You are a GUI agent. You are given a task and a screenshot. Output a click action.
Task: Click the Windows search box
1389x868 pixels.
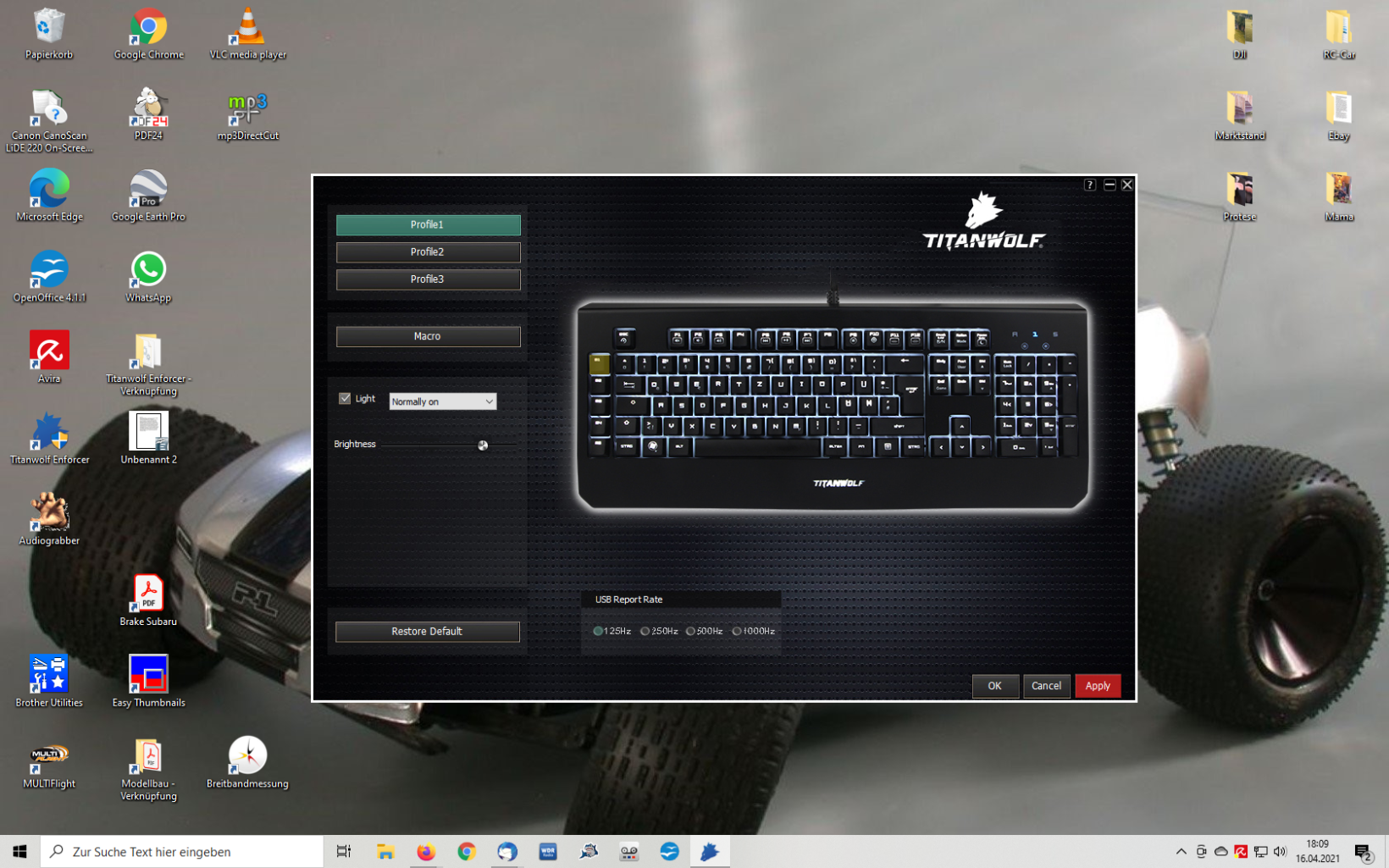coord(181,851)
